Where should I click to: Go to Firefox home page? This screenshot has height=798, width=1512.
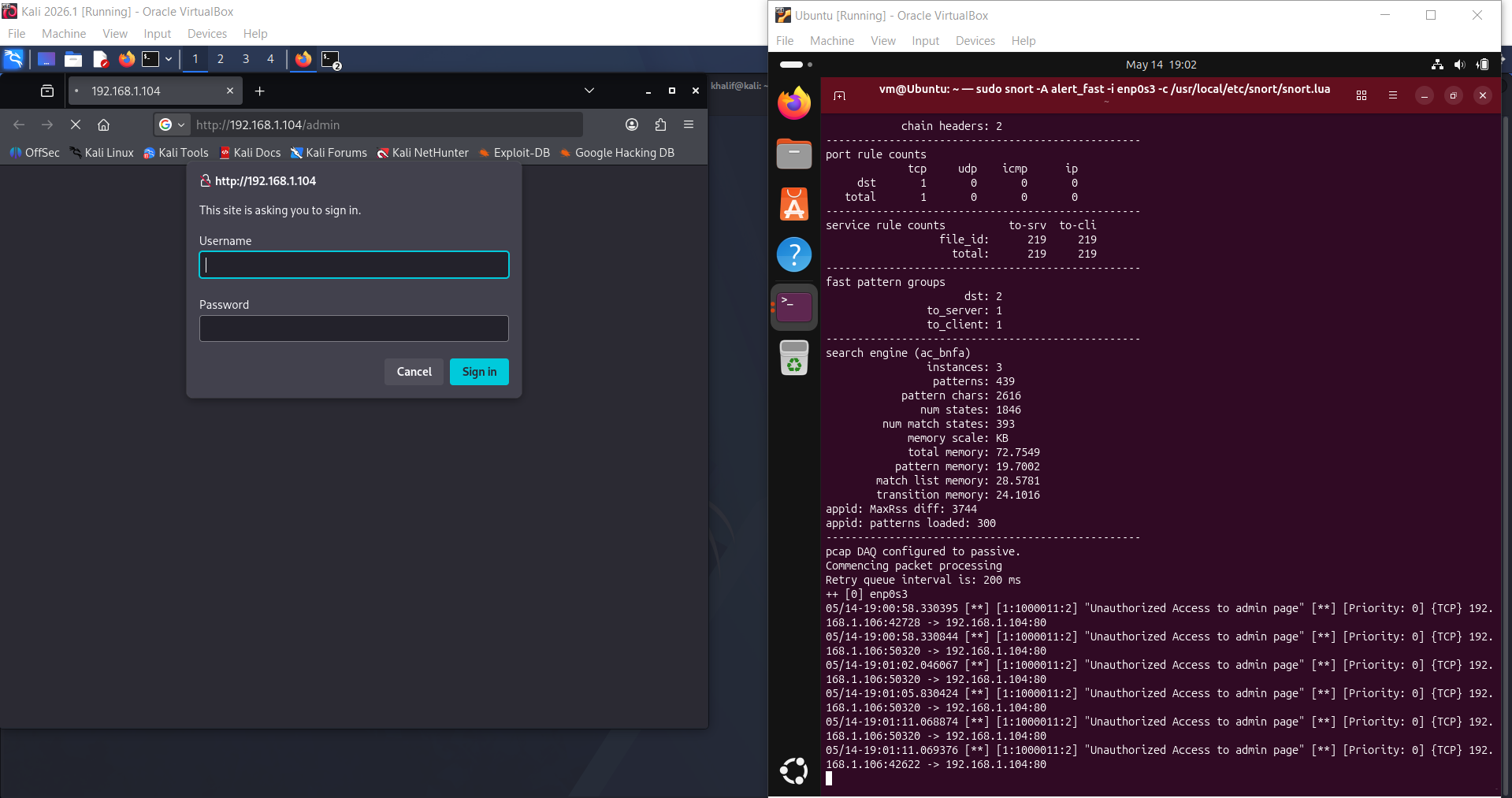tap(103, 124)
